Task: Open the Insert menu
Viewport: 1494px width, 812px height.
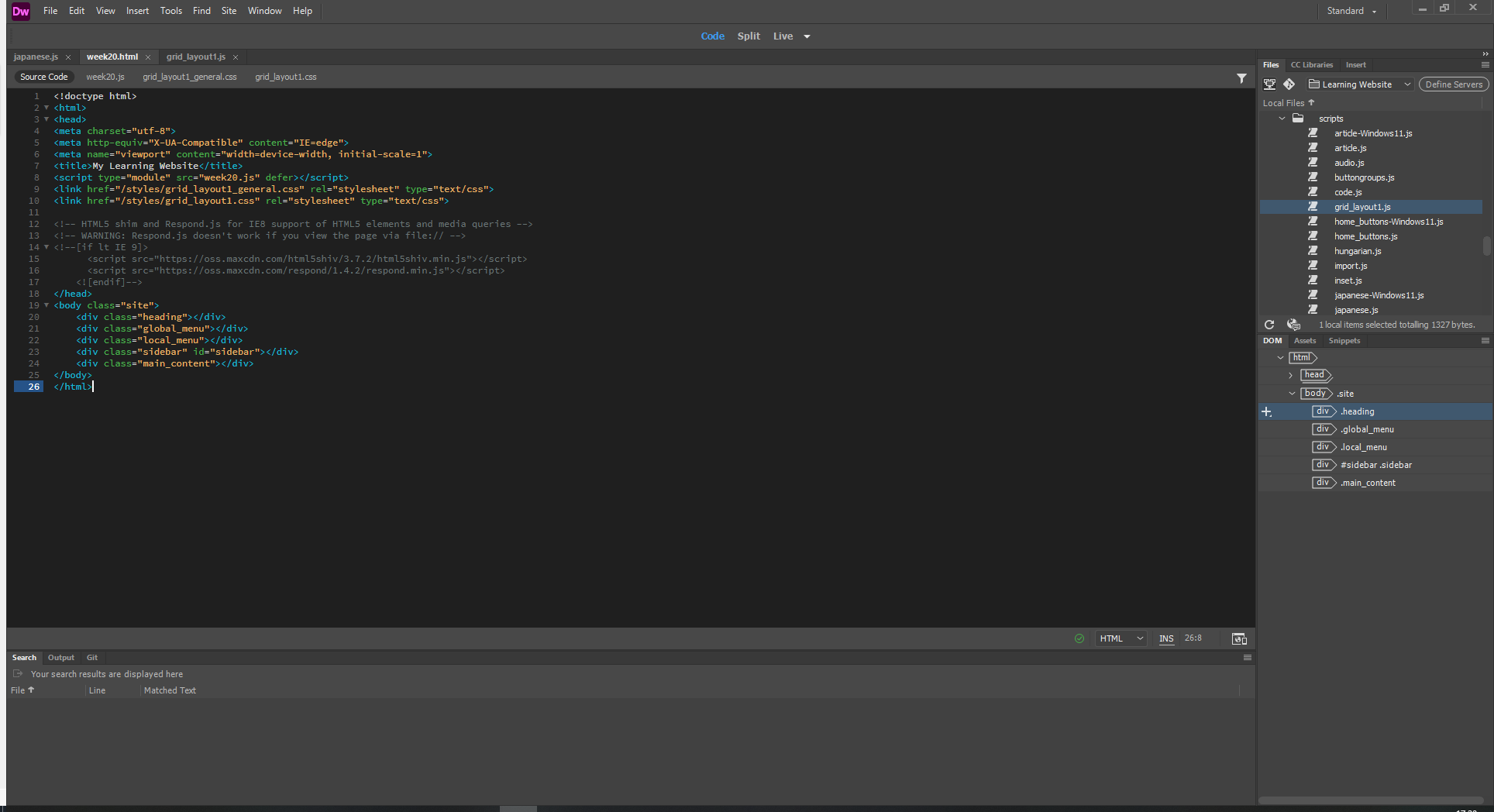Action: tap(137, 11)
